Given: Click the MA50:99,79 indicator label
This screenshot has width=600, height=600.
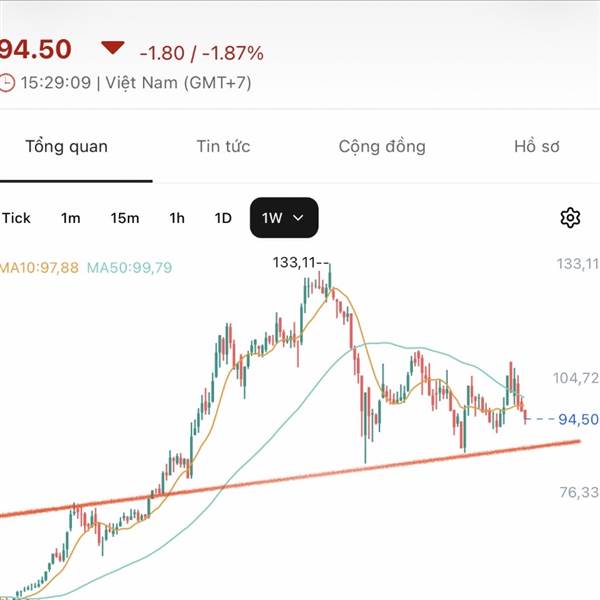Looking at the screenshot, I should 130,267.
